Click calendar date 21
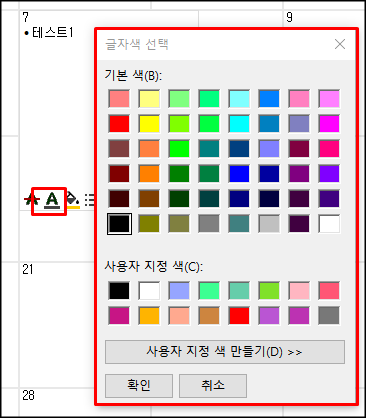Screen dimensions: 366x418 coord(28,269)
